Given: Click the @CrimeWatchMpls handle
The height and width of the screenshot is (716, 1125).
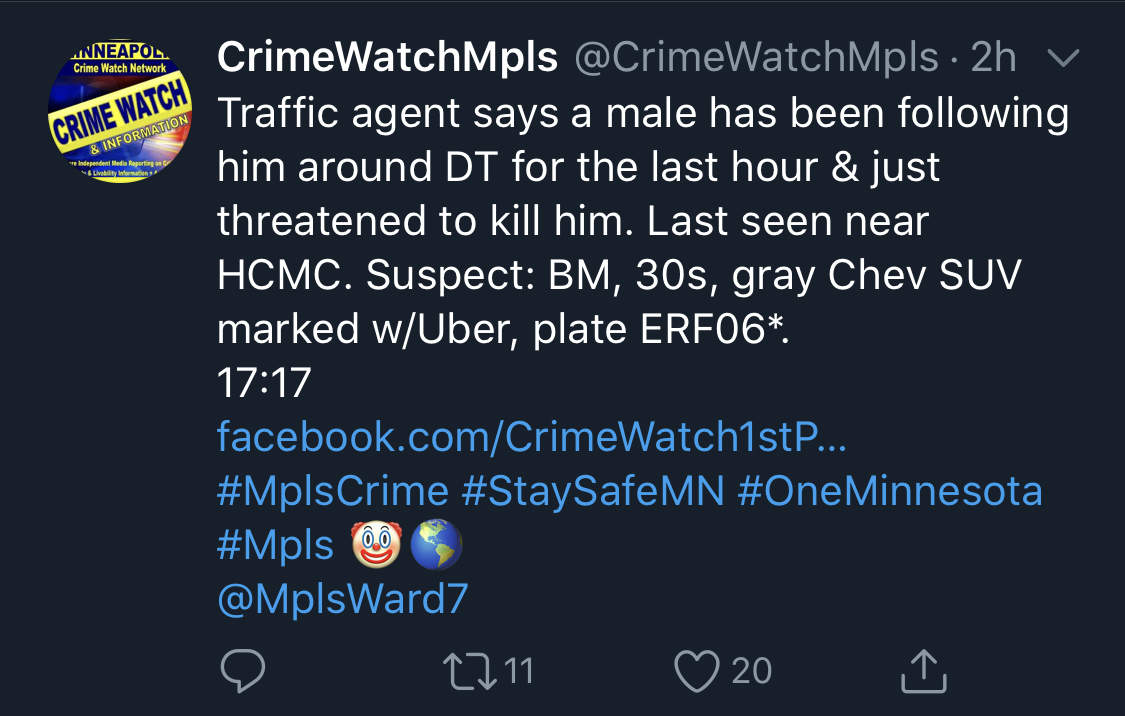Looking at the screenshot, I should 756,57.
